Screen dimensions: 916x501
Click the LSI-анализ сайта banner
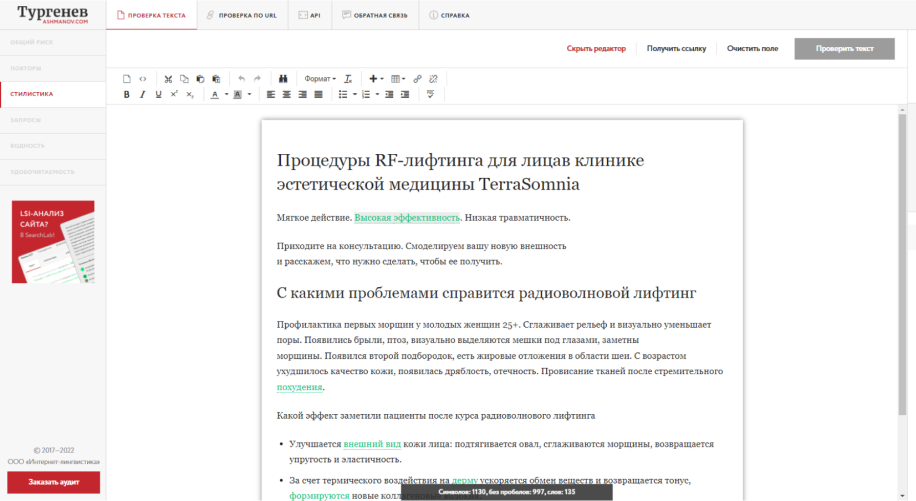pyautogui.click(x=53, y=242)
